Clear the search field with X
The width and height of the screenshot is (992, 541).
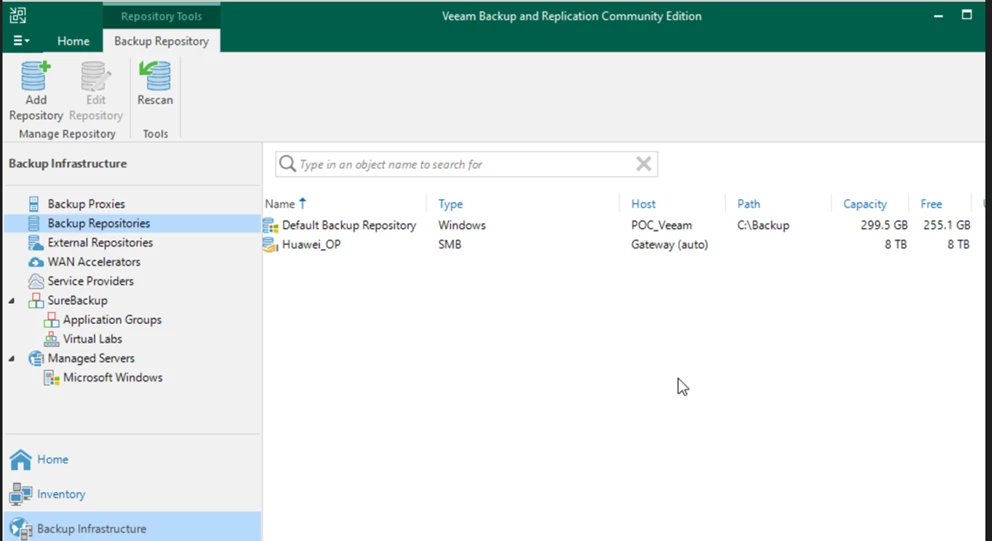click(x=643, y=165)
